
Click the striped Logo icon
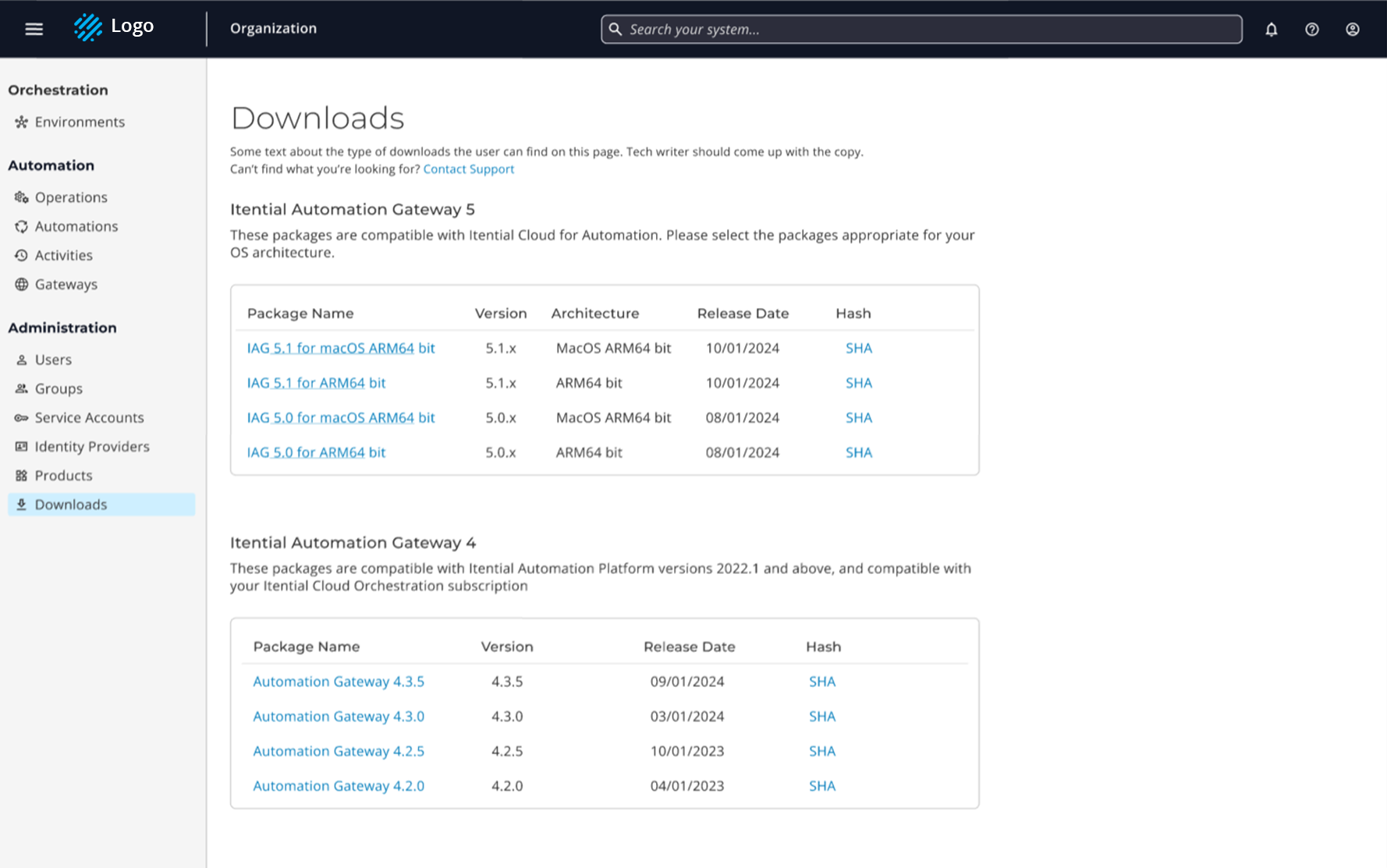coord(88,28)
